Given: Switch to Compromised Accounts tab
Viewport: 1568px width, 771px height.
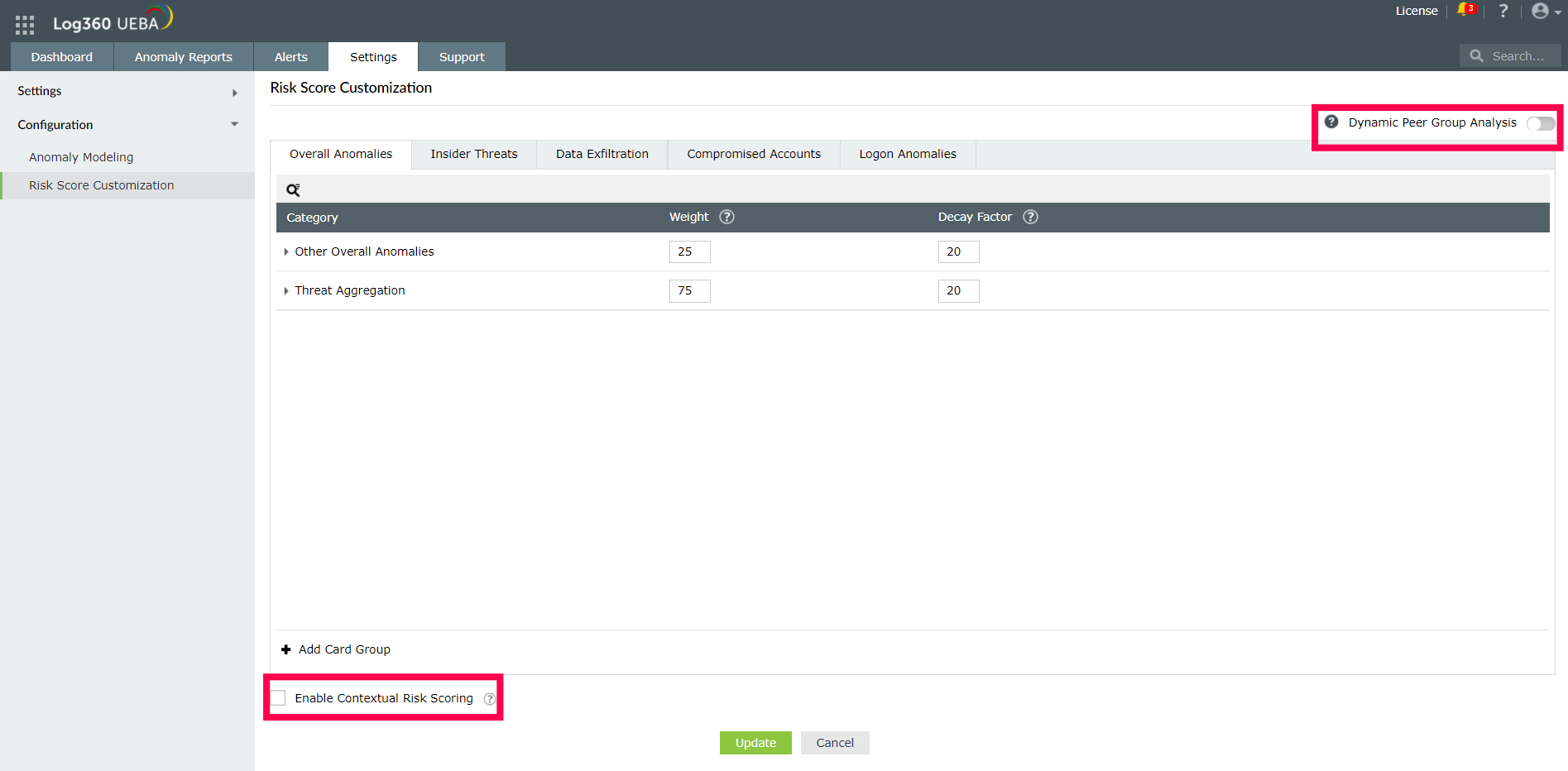Looking at the screenshot, I should point(754,154).
